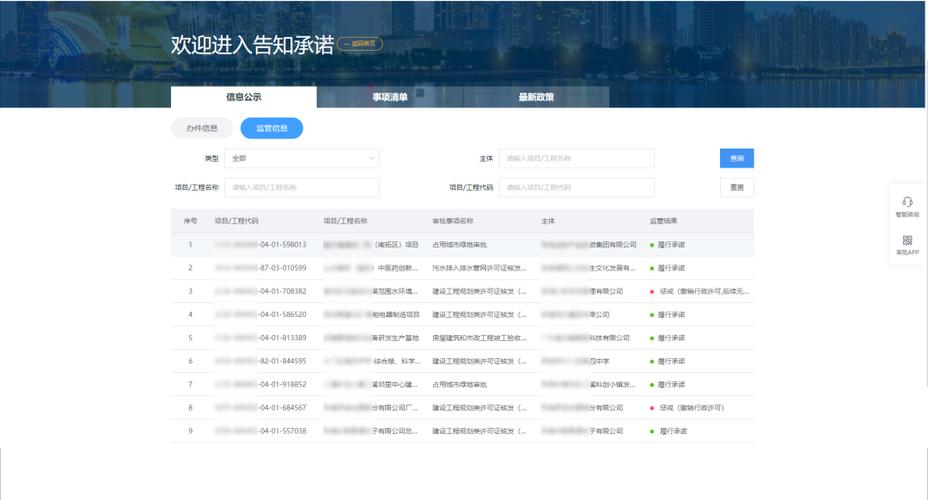Select project code ending -04-01-598013
This screenshot has height=500, width=928.
[261, 244]
